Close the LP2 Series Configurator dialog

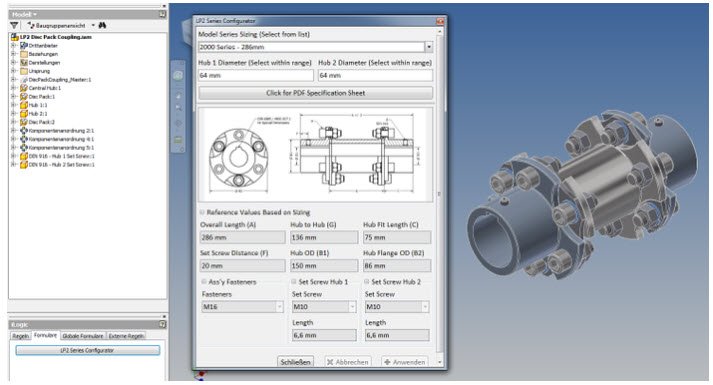tap(440, 21)
